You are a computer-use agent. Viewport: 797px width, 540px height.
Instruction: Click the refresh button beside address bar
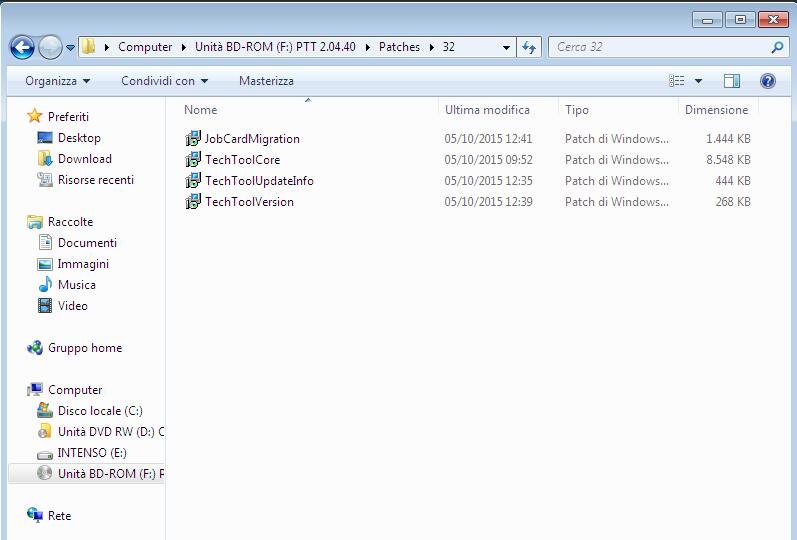(529, 47)
